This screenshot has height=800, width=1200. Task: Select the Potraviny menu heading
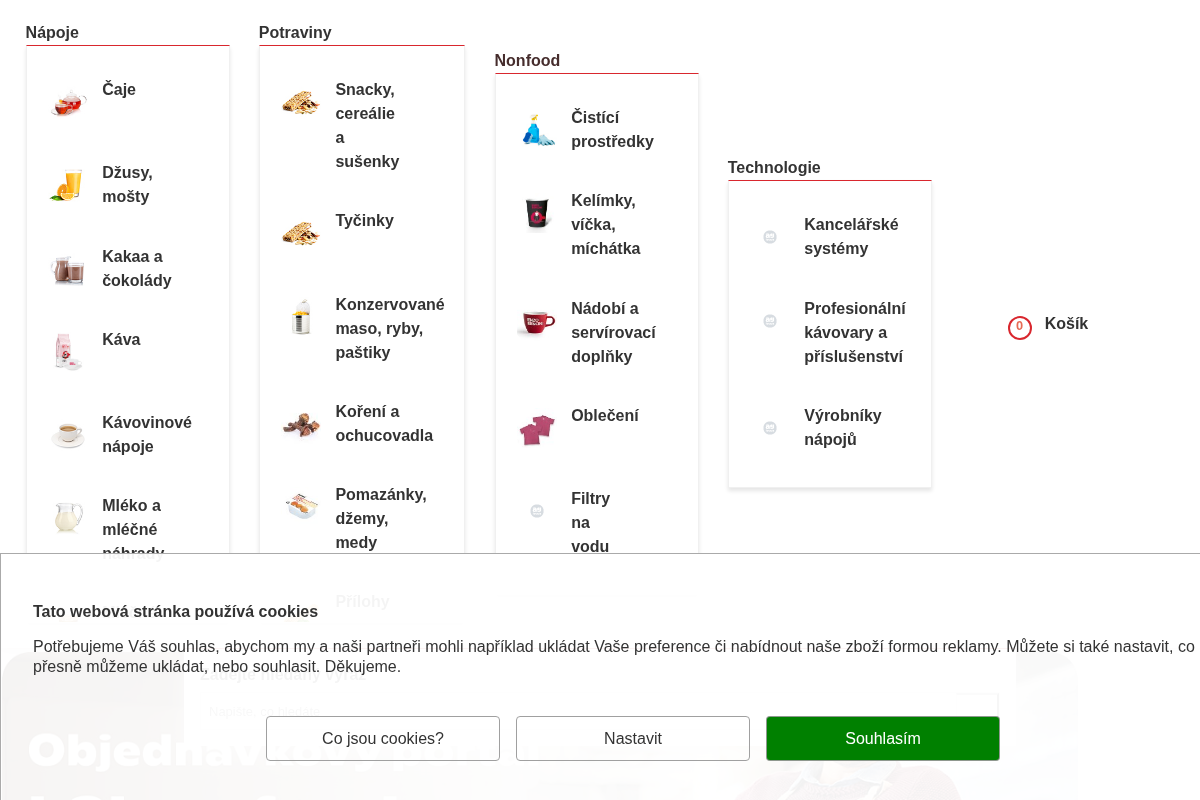pos(295,32)
